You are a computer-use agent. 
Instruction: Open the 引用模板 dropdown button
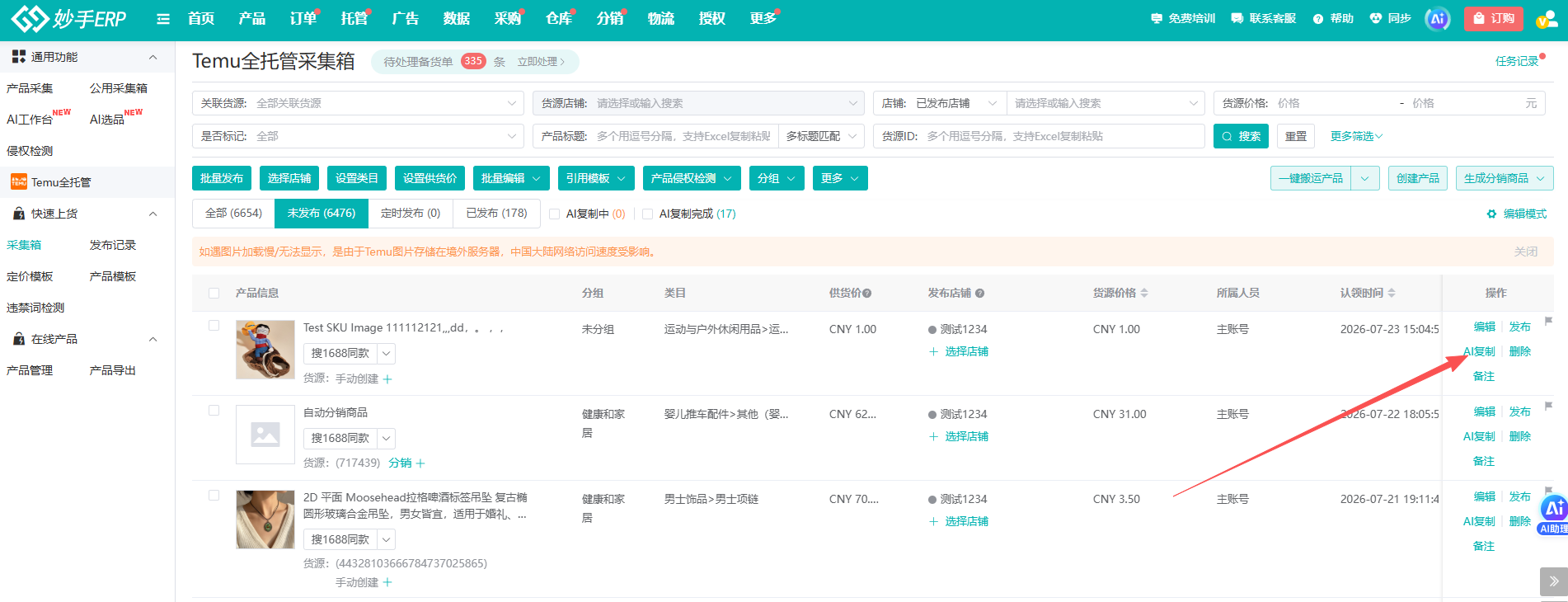tap(596, 178)
